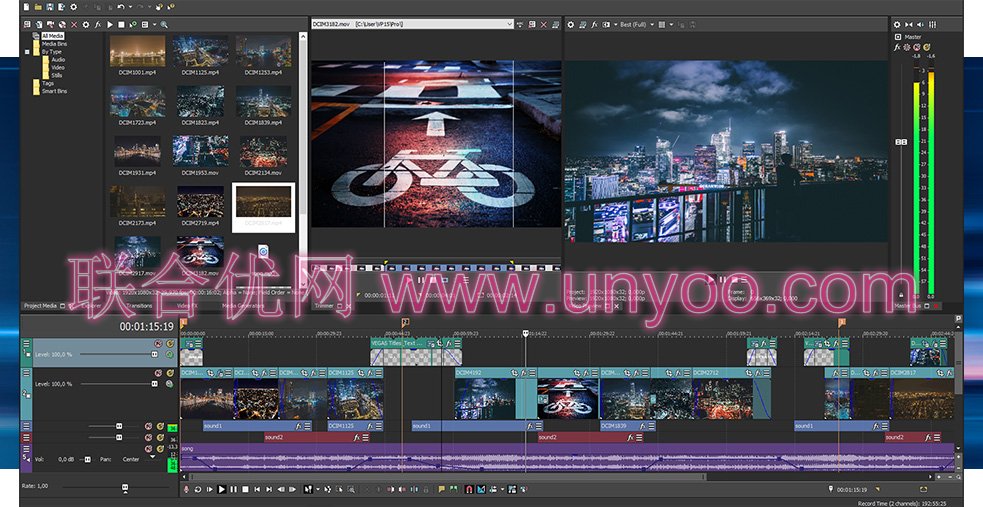Click the preview overlays grid icon
This screenshot has height=507, width=983.
[662, 24]
